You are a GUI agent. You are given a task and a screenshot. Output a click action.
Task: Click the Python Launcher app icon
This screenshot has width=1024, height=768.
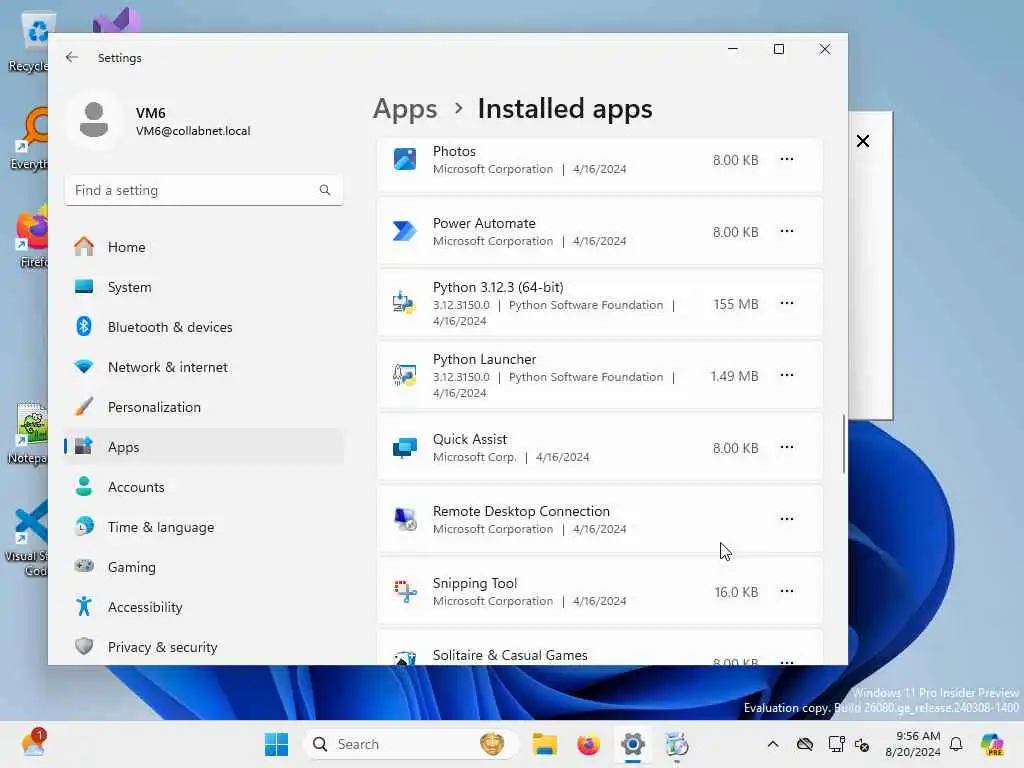tap(404, 375)
